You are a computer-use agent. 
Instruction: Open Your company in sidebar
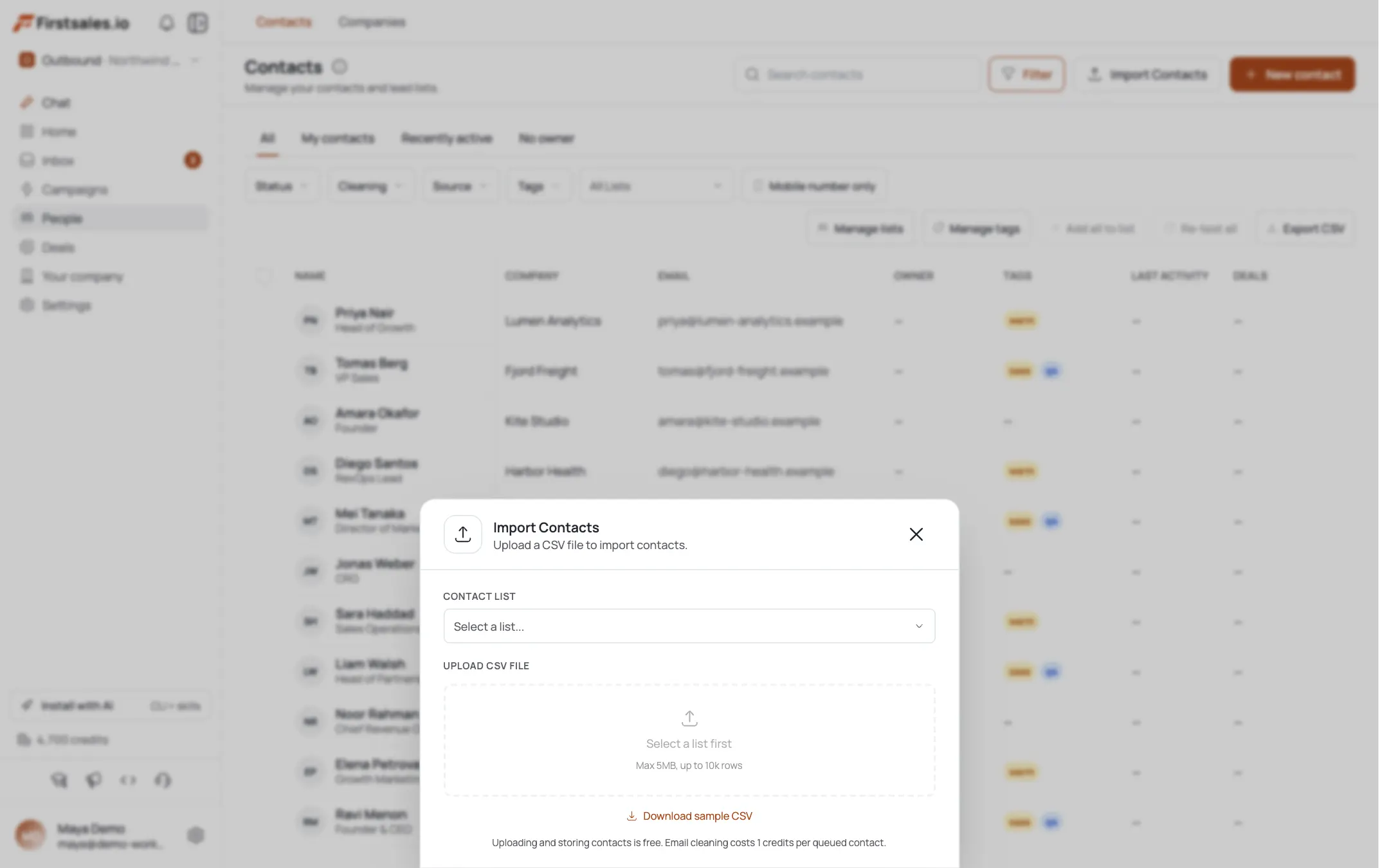click(x=111, y=276)
